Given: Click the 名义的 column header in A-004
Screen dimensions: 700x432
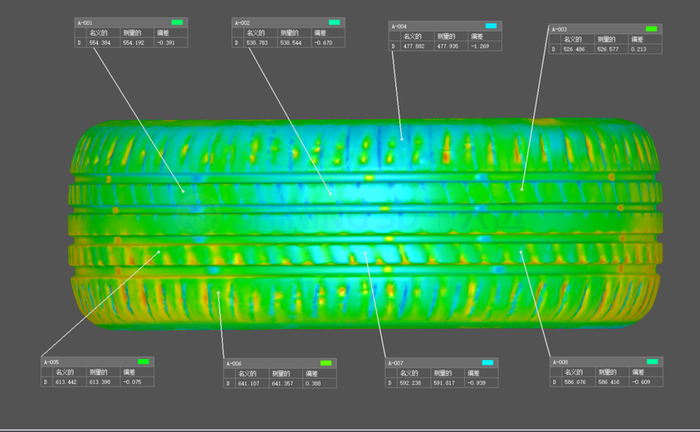Looking at the screenshot, I should coord(412,36).
